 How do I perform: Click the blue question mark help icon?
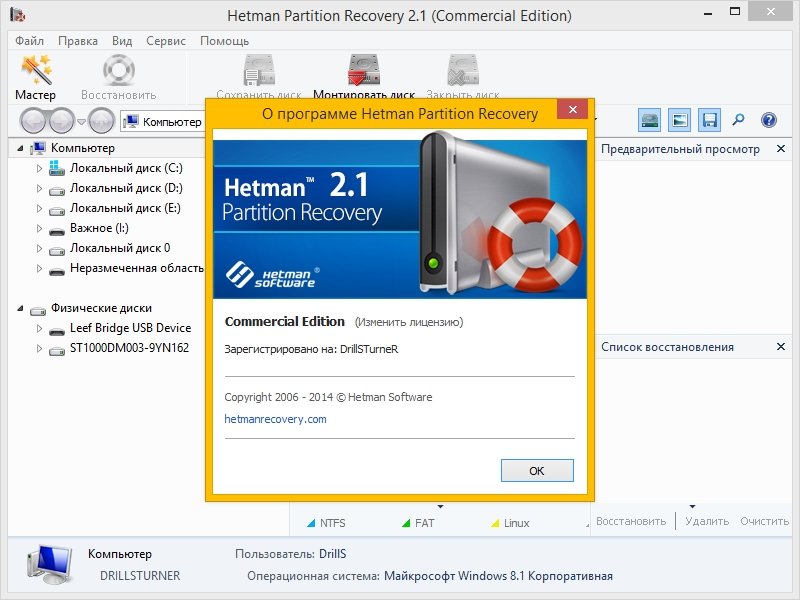tap(768, 120)
